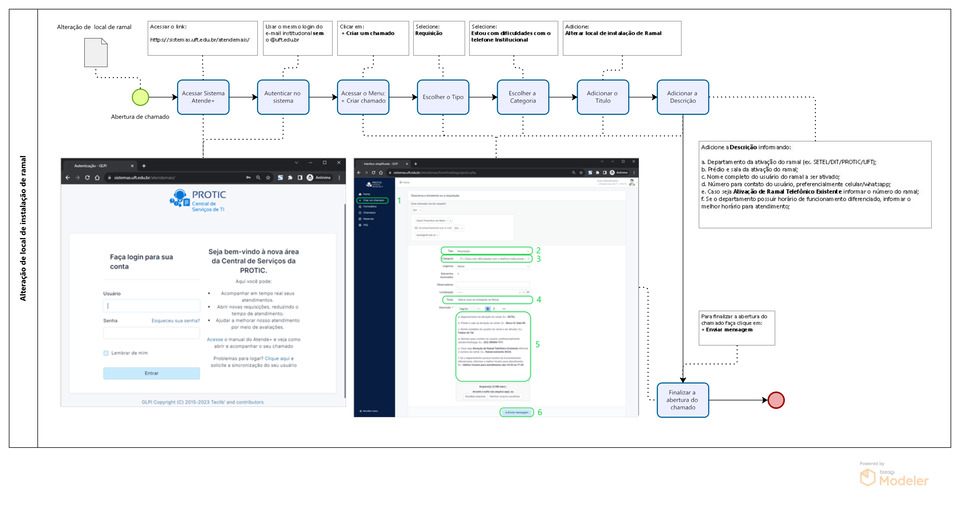Click into the Usuário input field

pos(151,304)
